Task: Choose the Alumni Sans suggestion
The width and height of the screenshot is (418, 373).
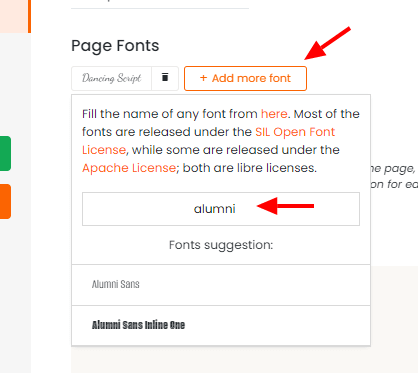Action: pyautogui.click(x=221, y=285)
